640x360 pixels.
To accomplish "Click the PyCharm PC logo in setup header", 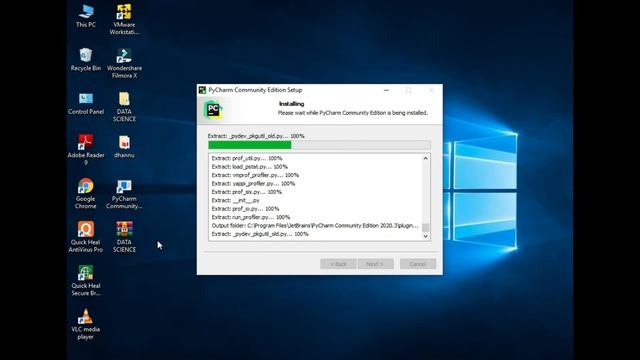I will [x=213, y=109].
